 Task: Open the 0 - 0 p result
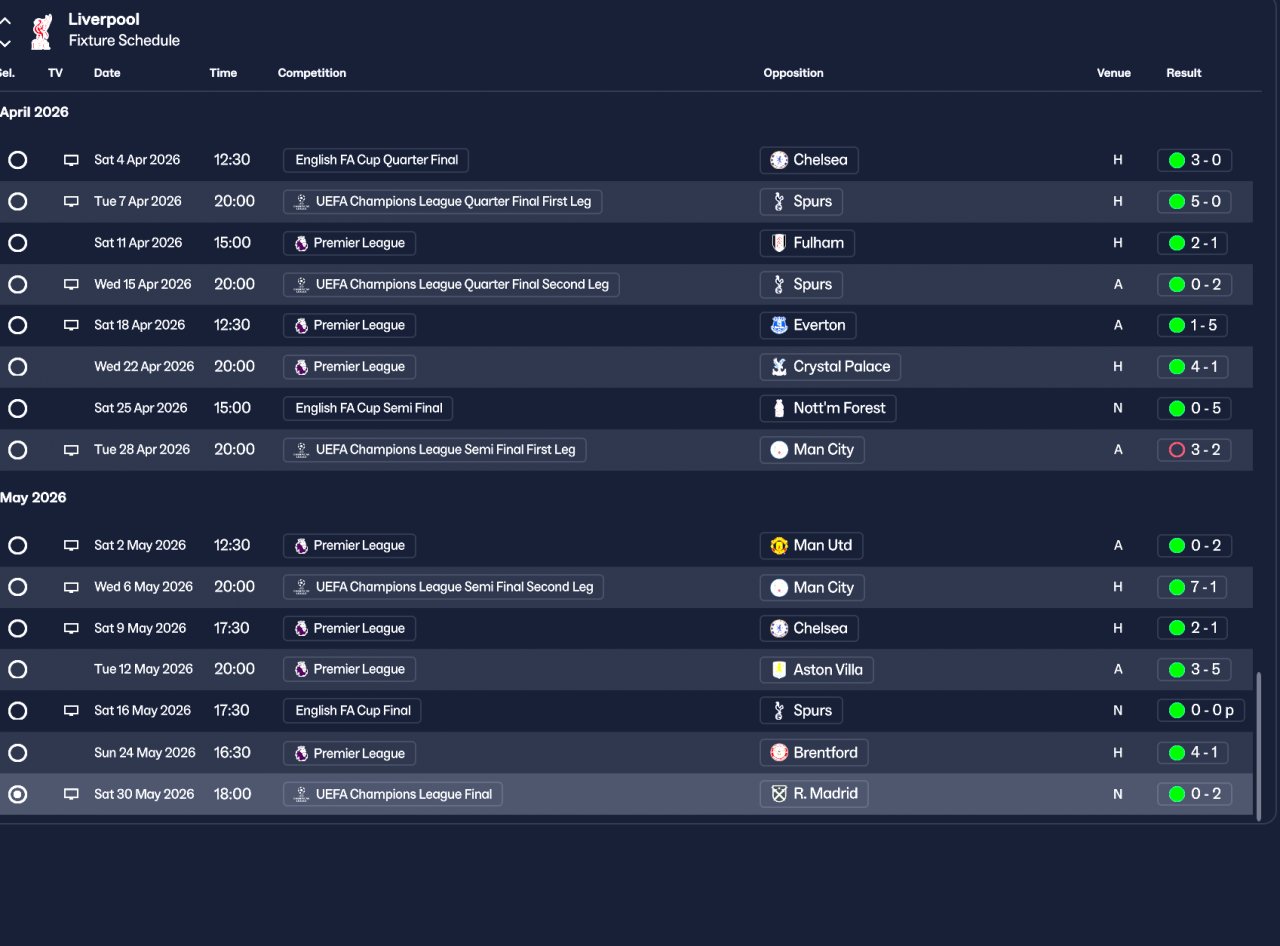pos(1200,711)
